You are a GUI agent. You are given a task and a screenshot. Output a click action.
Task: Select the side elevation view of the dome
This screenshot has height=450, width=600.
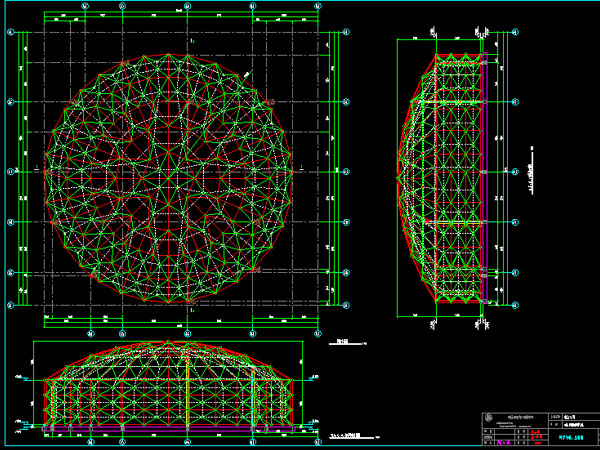pyautogui.click(x=443, y=175)
